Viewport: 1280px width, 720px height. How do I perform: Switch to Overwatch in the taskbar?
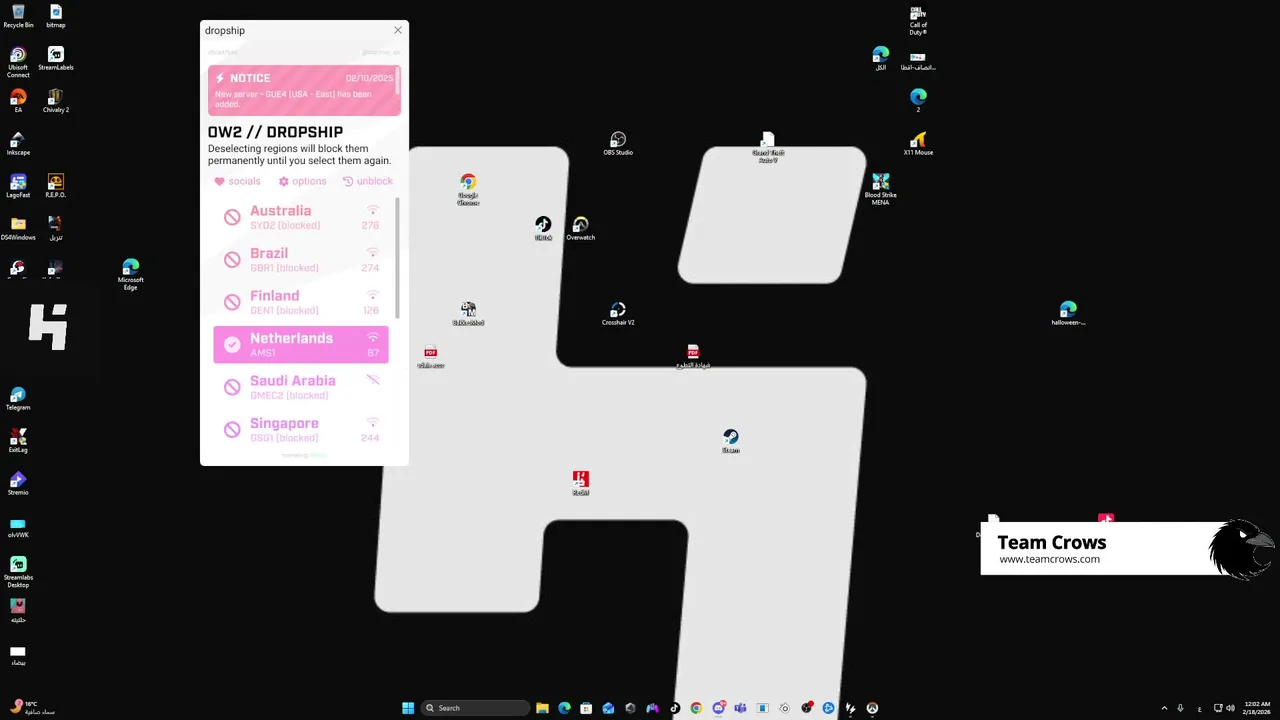click(x=872, y=708)
